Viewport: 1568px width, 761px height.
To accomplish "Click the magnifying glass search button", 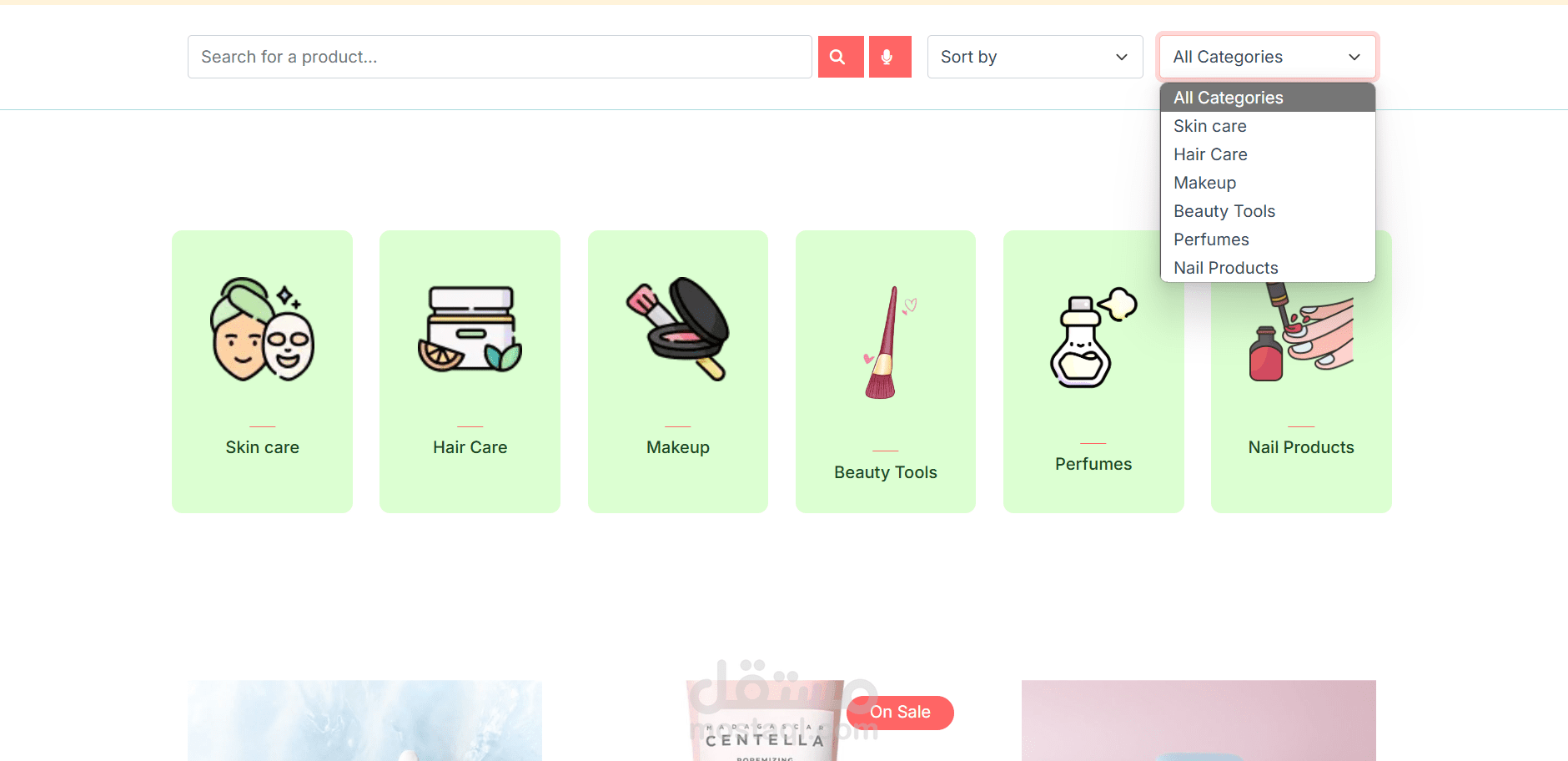I will [841, 57].
